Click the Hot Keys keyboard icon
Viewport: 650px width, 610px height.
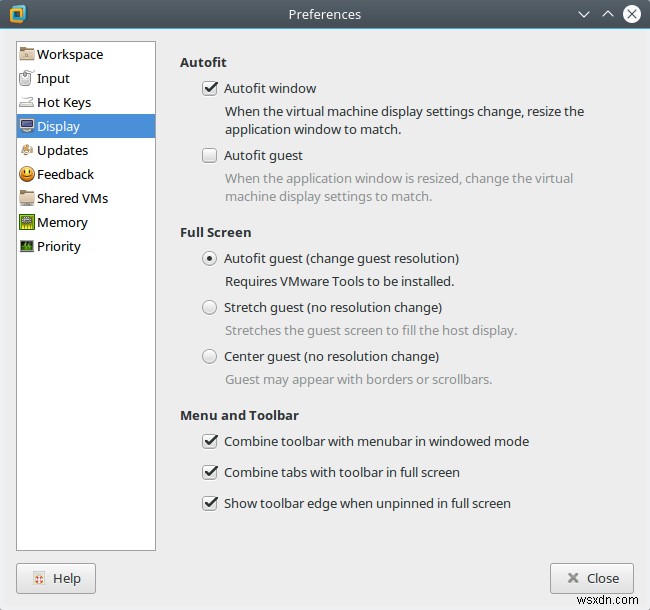[27, 102]
